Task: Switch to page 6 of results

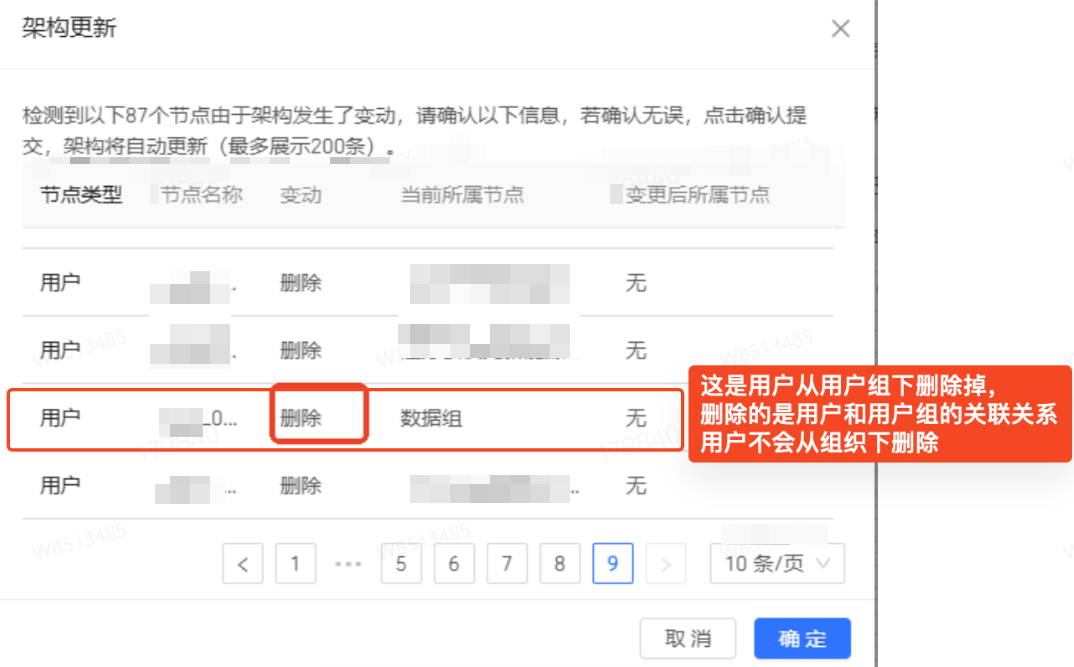Action: coord(454,564)
